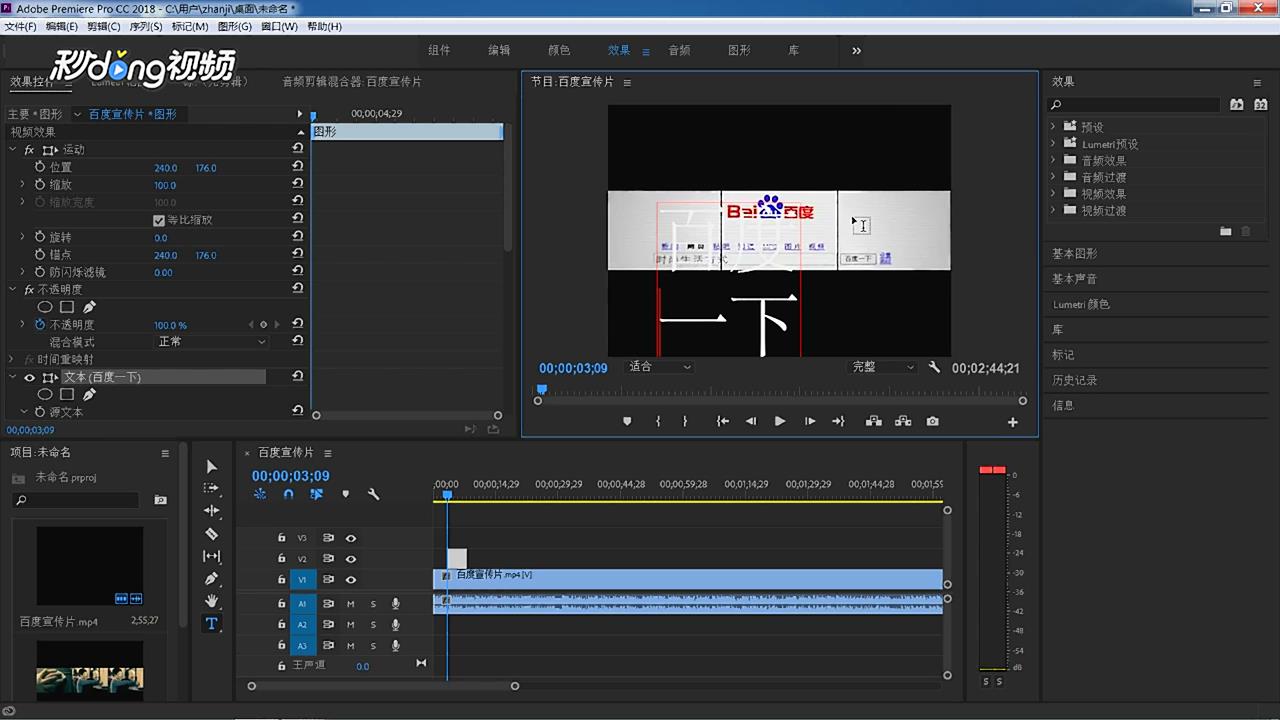The height and width of the screenshot is (720, 1280).
Task: Open playback resolution dropdown 完整
Action: click(883, 367)
